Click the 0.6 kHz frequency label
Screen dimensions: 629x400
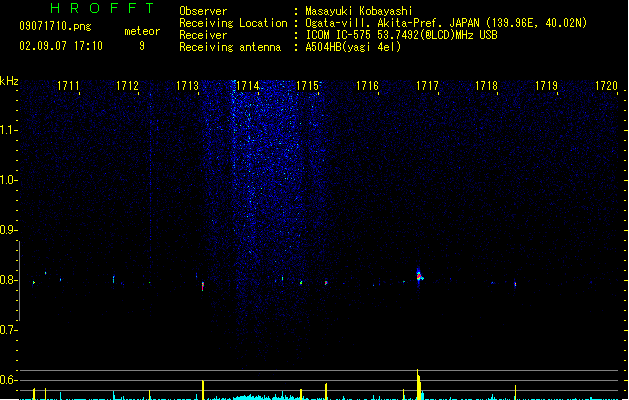(x=8, y=380)
